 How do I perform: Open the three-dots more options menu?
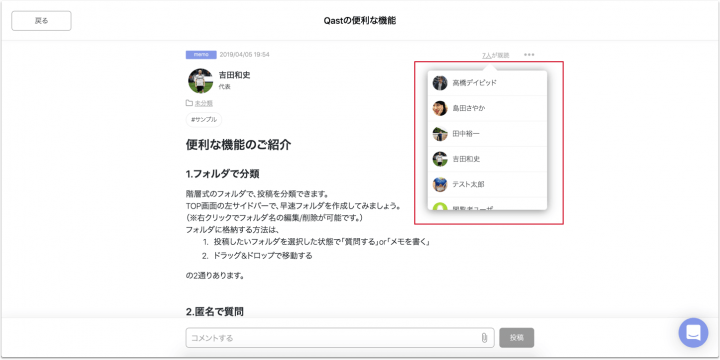pos(529,55)
